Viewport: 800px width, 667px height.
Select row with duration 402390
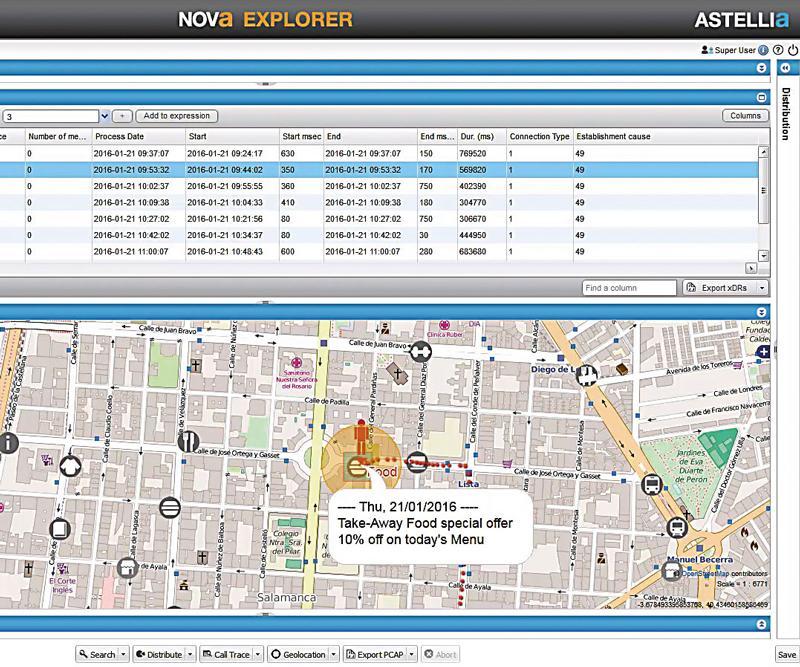pyautogui.click(x=379, y=186)
